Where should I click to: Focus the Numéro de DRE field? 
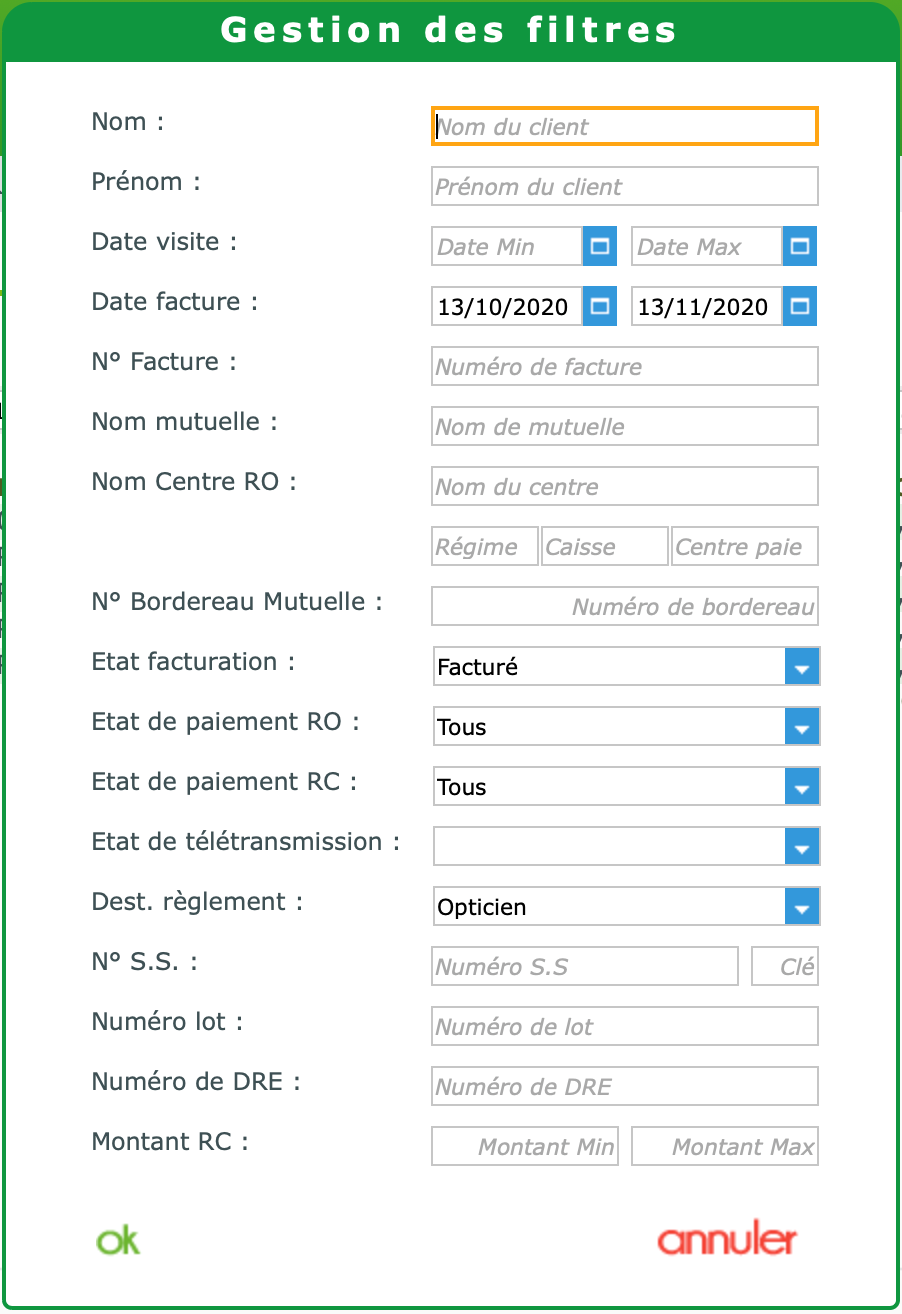[625, 1086]
